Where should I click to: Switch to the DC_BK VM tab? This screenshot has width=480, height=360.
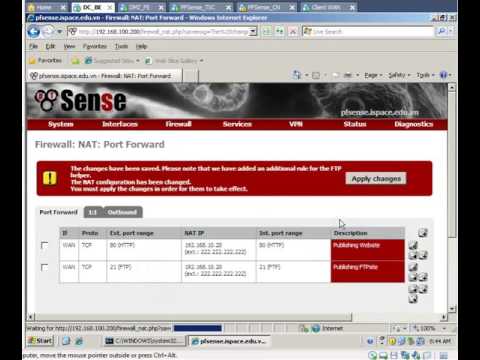[x=93, y=7]
